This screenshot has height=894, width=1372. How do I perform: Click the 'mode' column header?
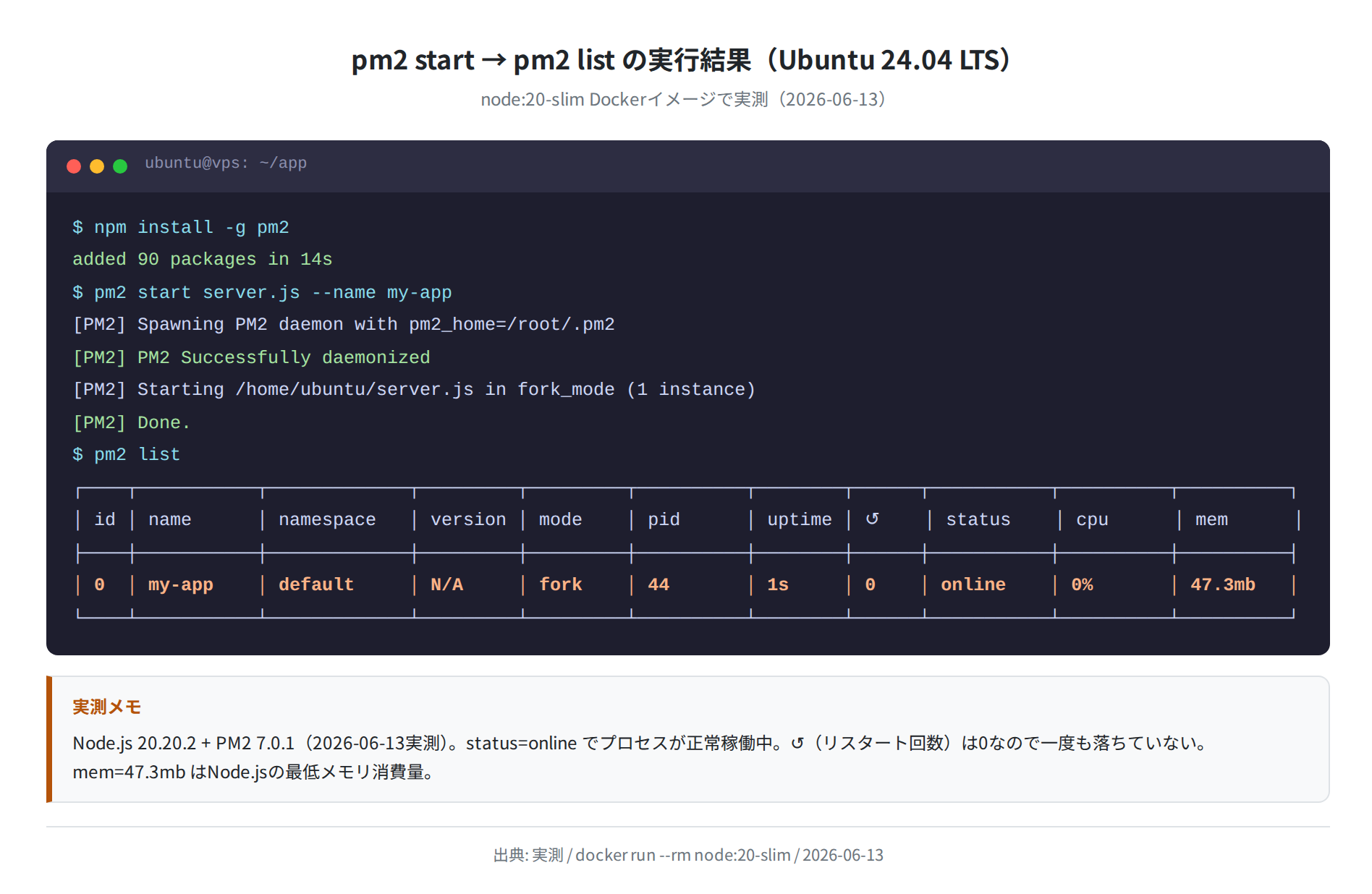coord(561,520)
